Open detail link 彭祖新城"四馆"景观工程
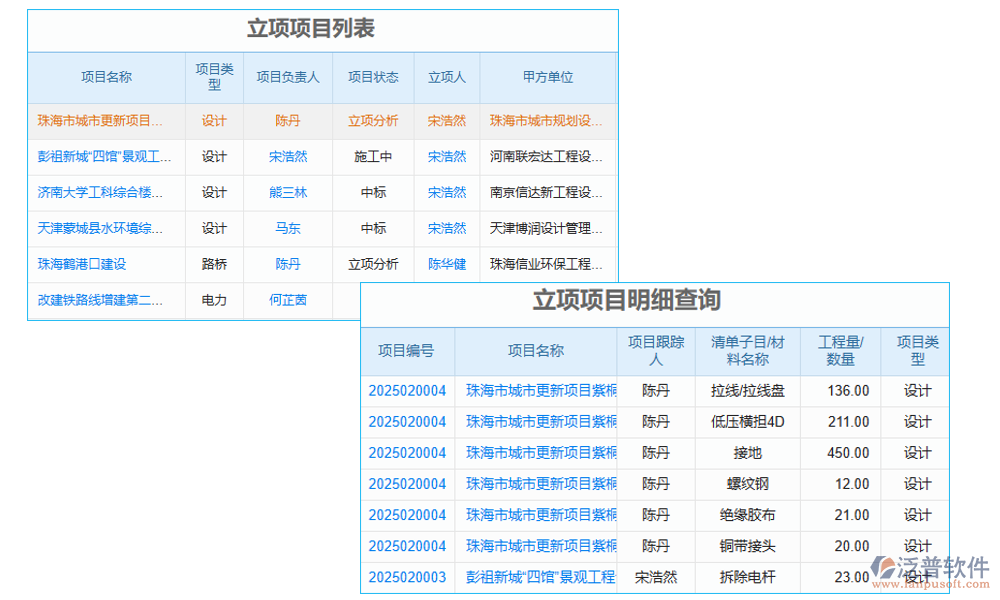1000x600 pixels. [x=534, y=577]
